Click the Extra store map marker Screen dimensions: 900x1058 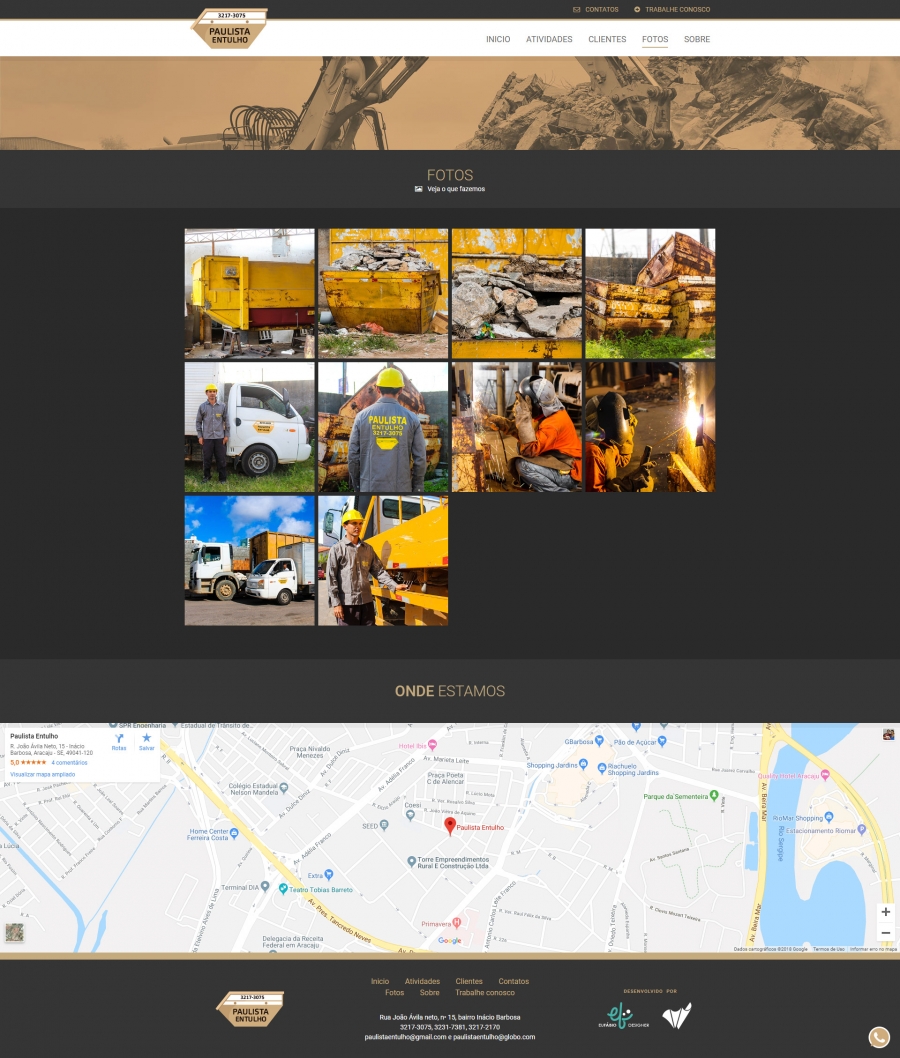coord(329,874)
